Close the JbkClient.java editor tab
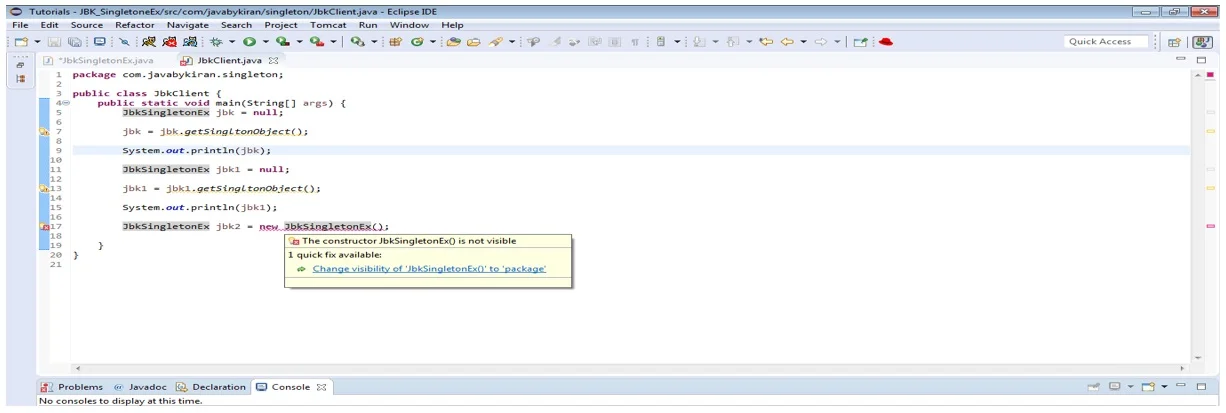This screenshot has width=1226, height=413. (274, 61)
